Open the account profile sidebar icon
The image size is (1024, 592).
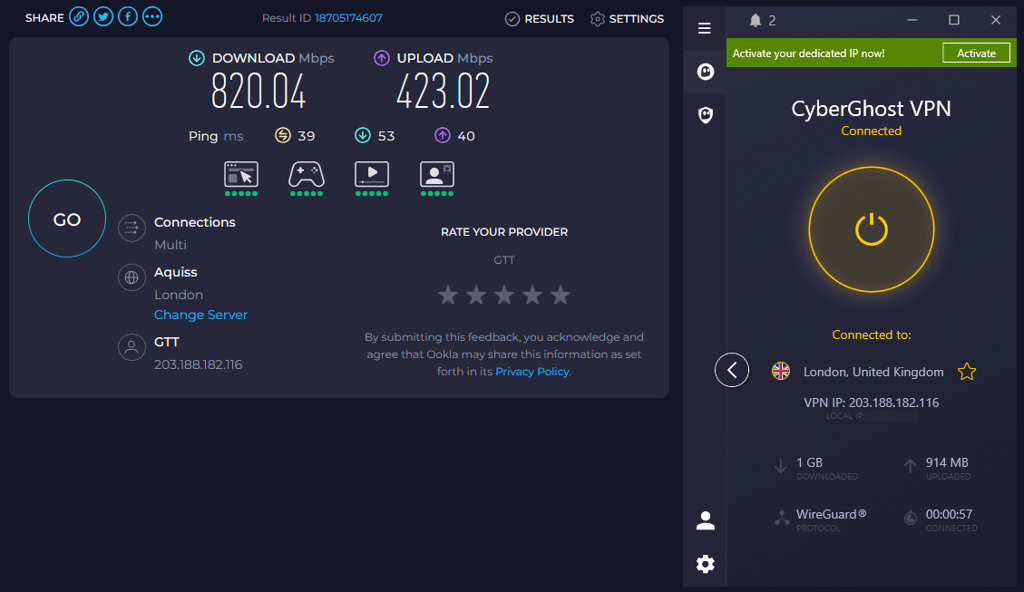(x=705, y=520)
